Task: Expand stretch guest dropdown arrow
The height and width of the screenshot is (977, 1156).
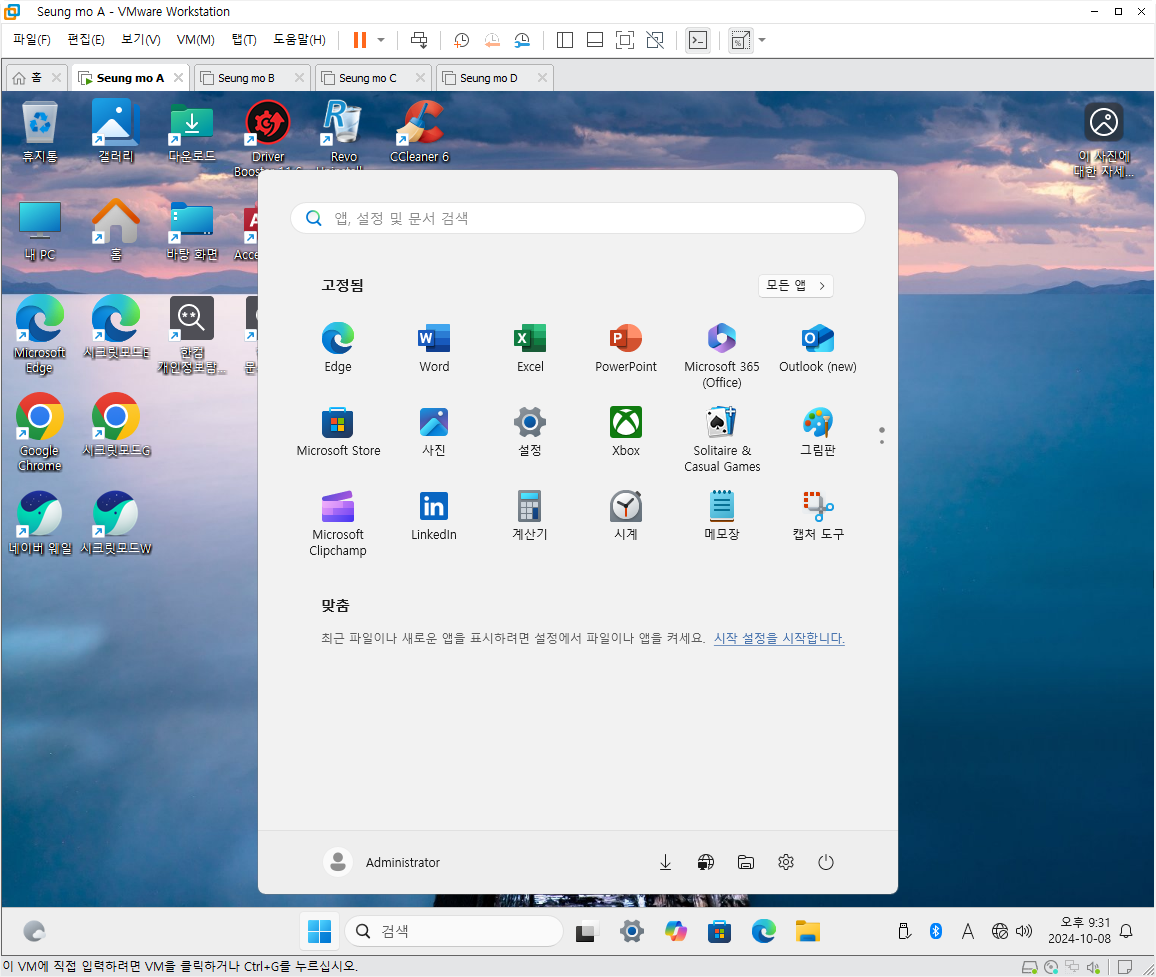Action: (x=762, y=40)
